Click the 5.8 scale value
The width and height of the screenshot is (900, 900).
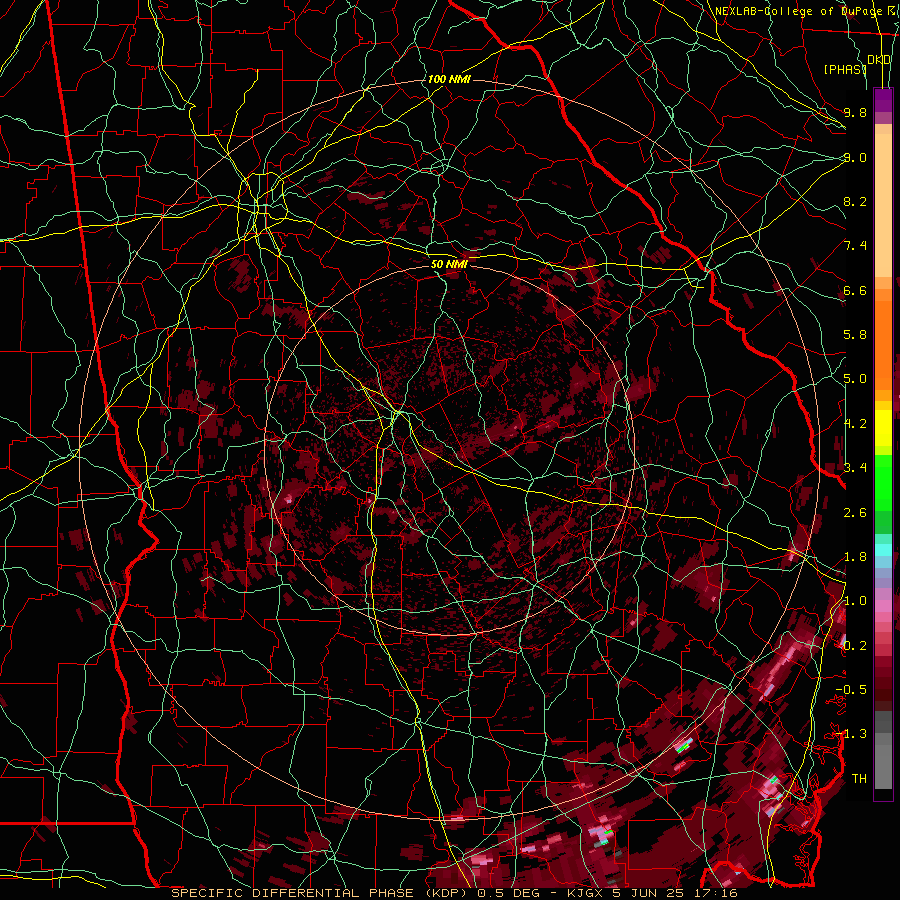pyautogui.click(x=855, y=335)
